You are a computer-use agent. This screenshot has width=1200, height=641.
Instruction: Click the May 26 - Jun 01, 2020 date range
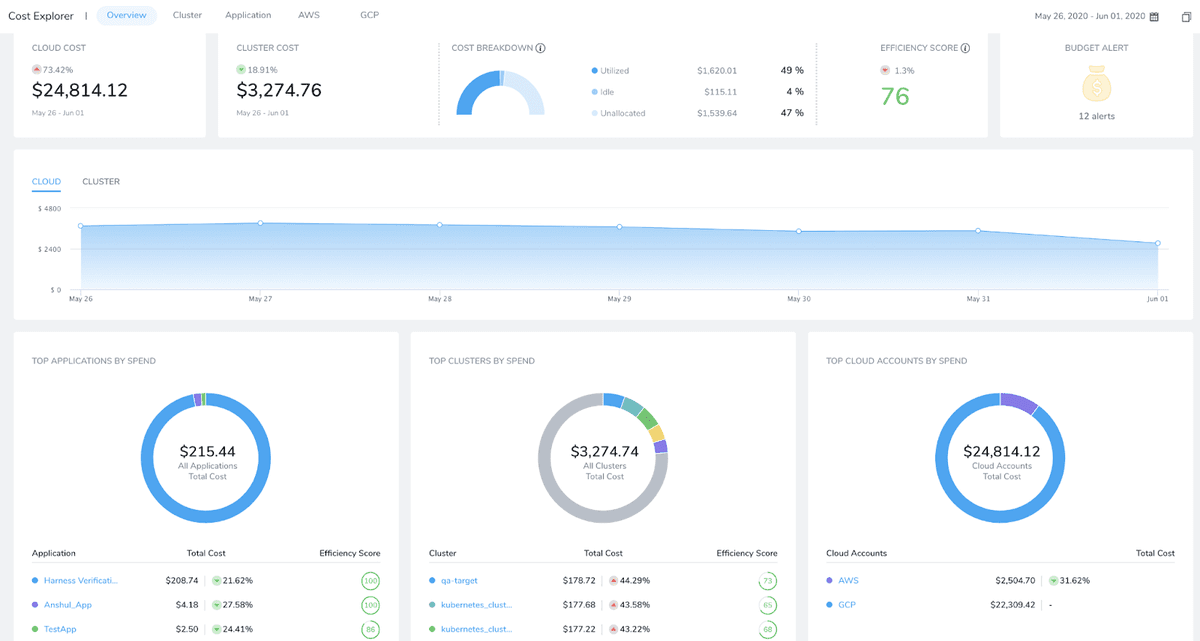1089,17
